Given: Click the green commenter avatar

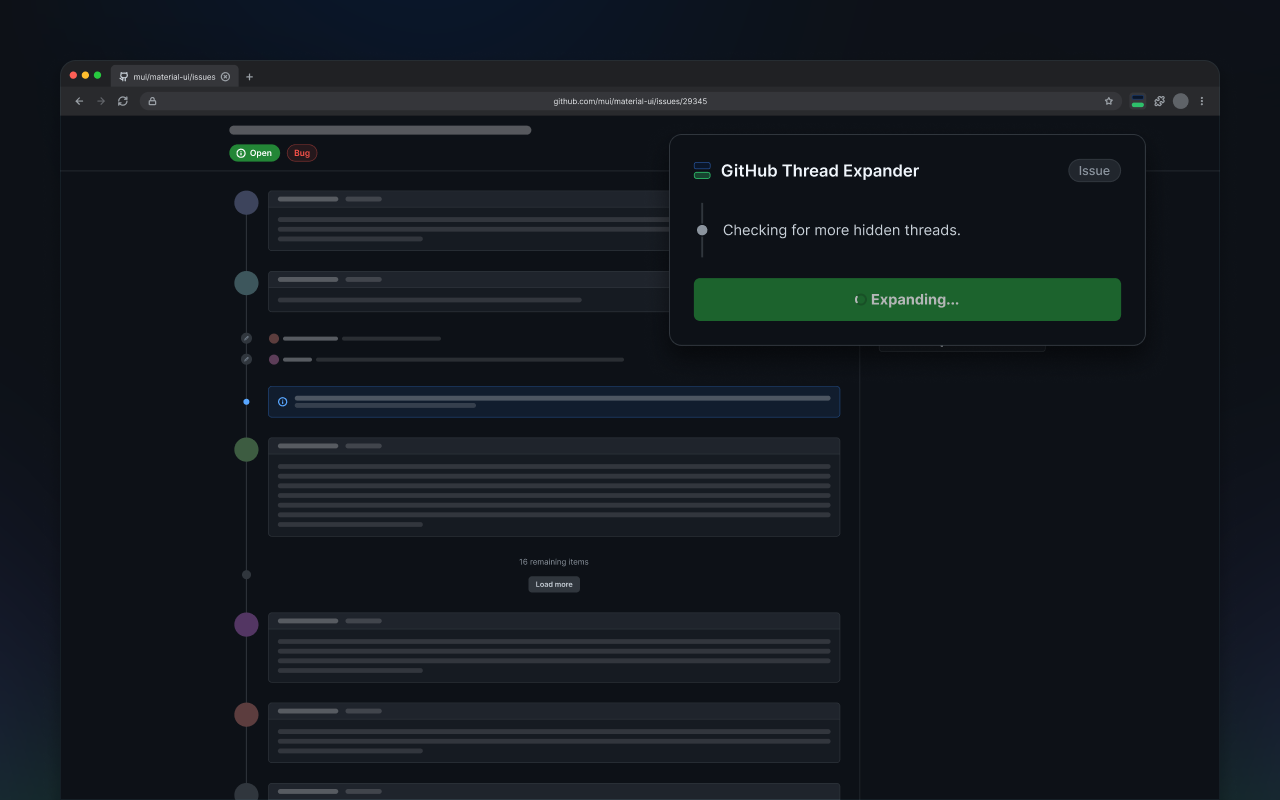Looking at the screenshot, I should [246, 450].
